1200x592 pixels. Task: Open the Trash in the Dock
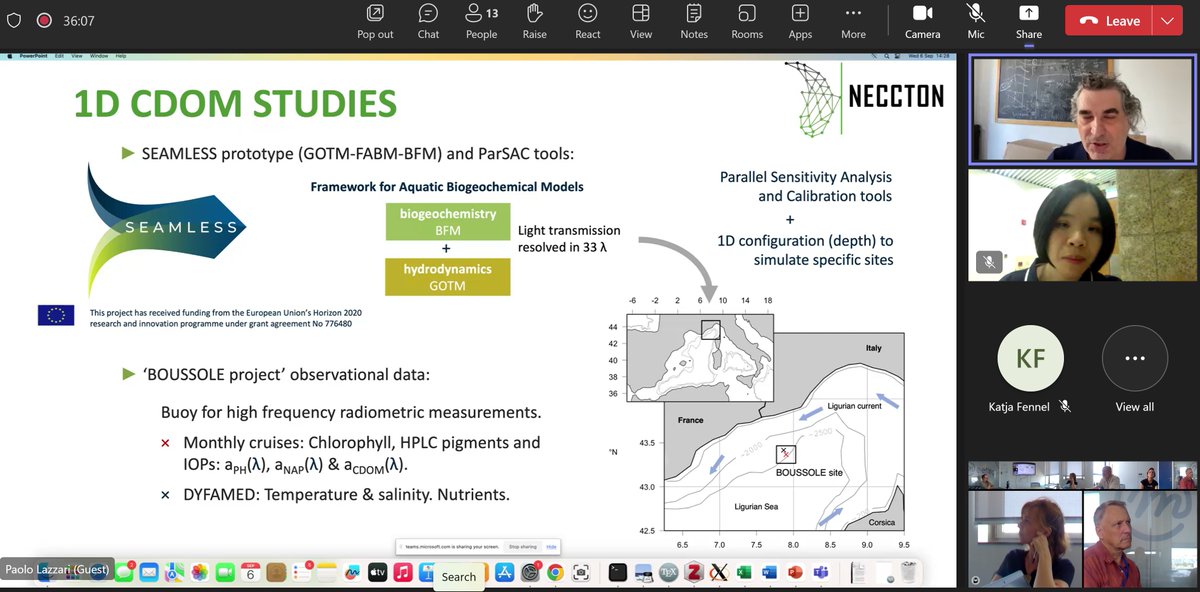909,572
